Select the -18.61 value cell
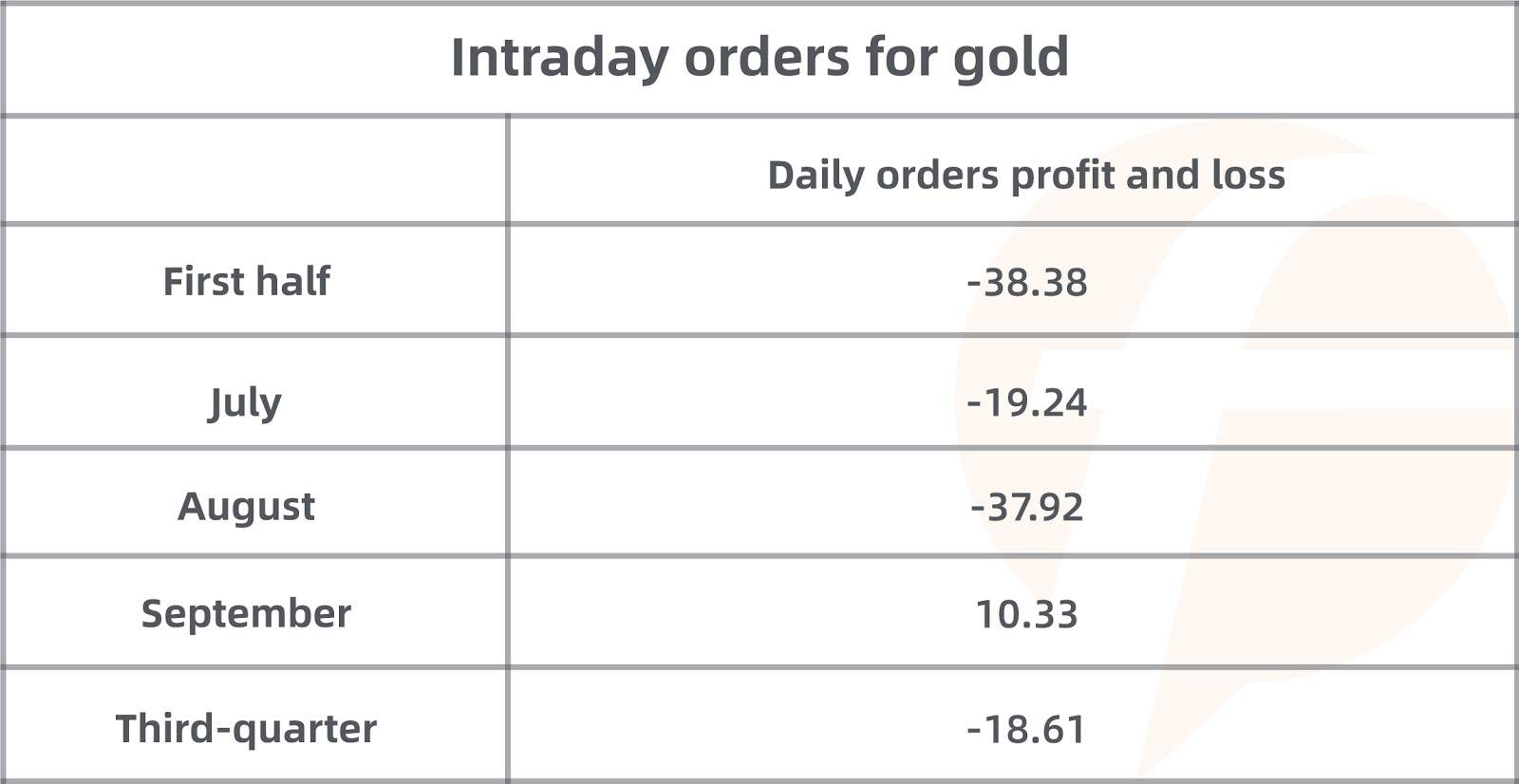The image size is (1519, 784). pyautogui.click(x=1026, y=730)
